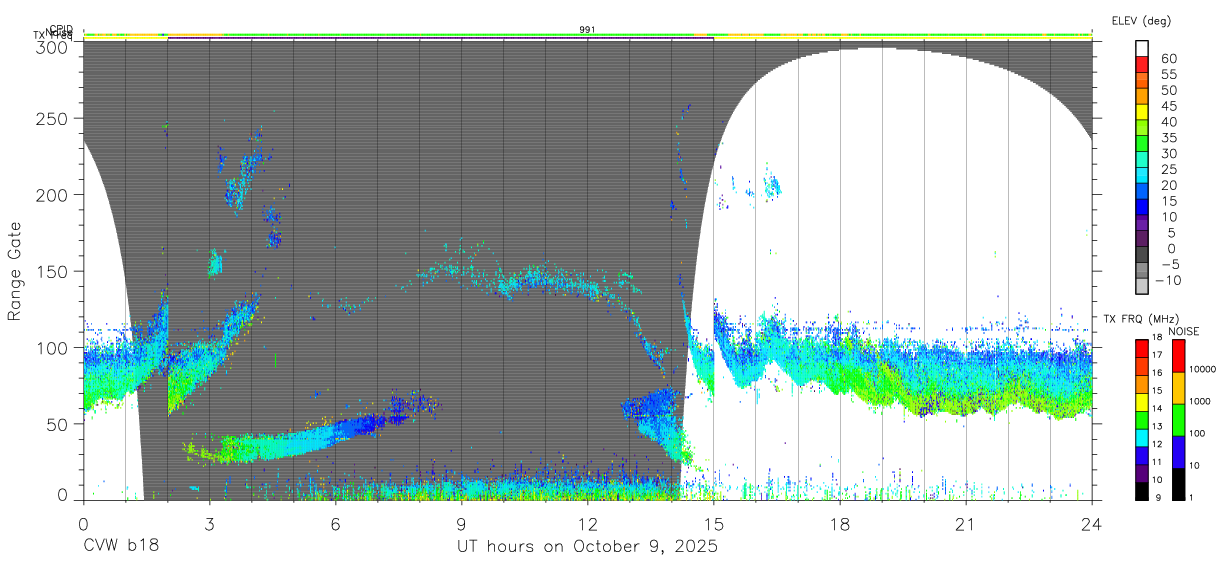
Task: Pick the orange 1000-10000 swatch in NOISE legend
Action: point(1177,388)
